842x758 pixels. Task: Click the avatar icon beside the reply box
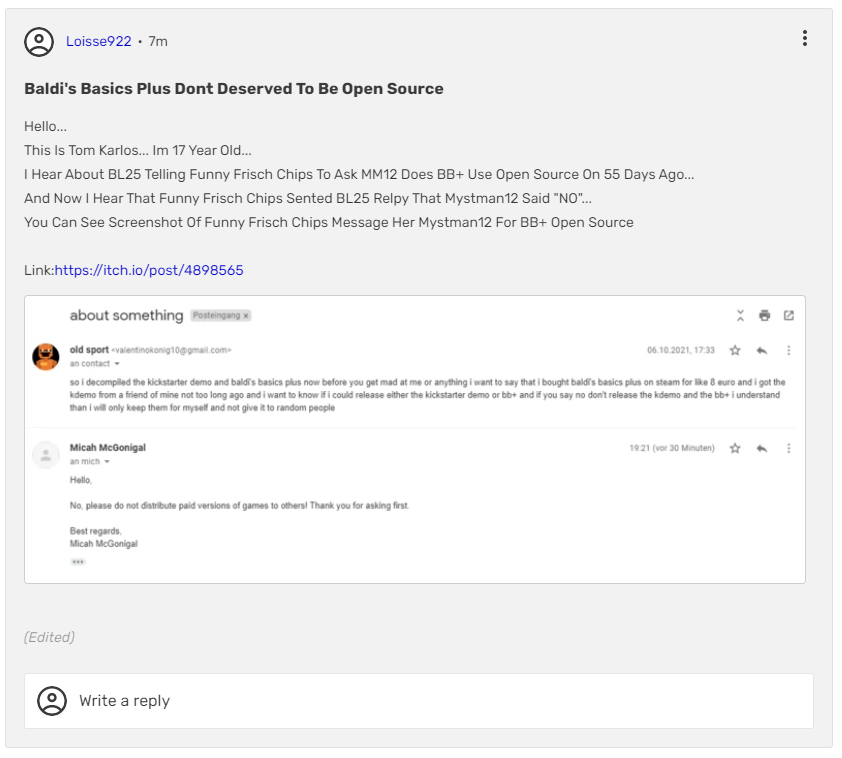point(52,700)
